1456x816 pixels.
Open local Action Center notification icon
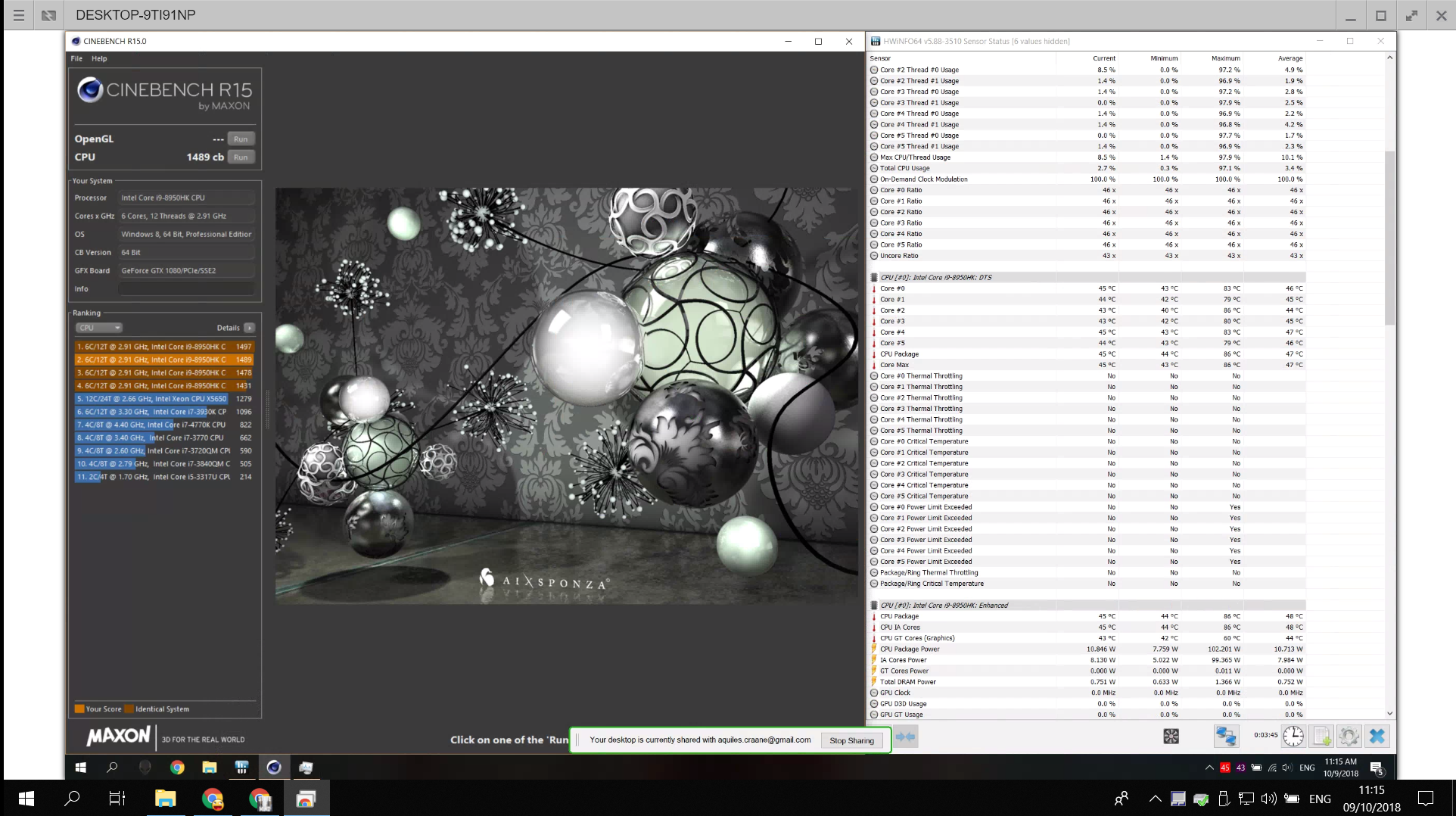pyautogui.click(x=1426, y=799)
